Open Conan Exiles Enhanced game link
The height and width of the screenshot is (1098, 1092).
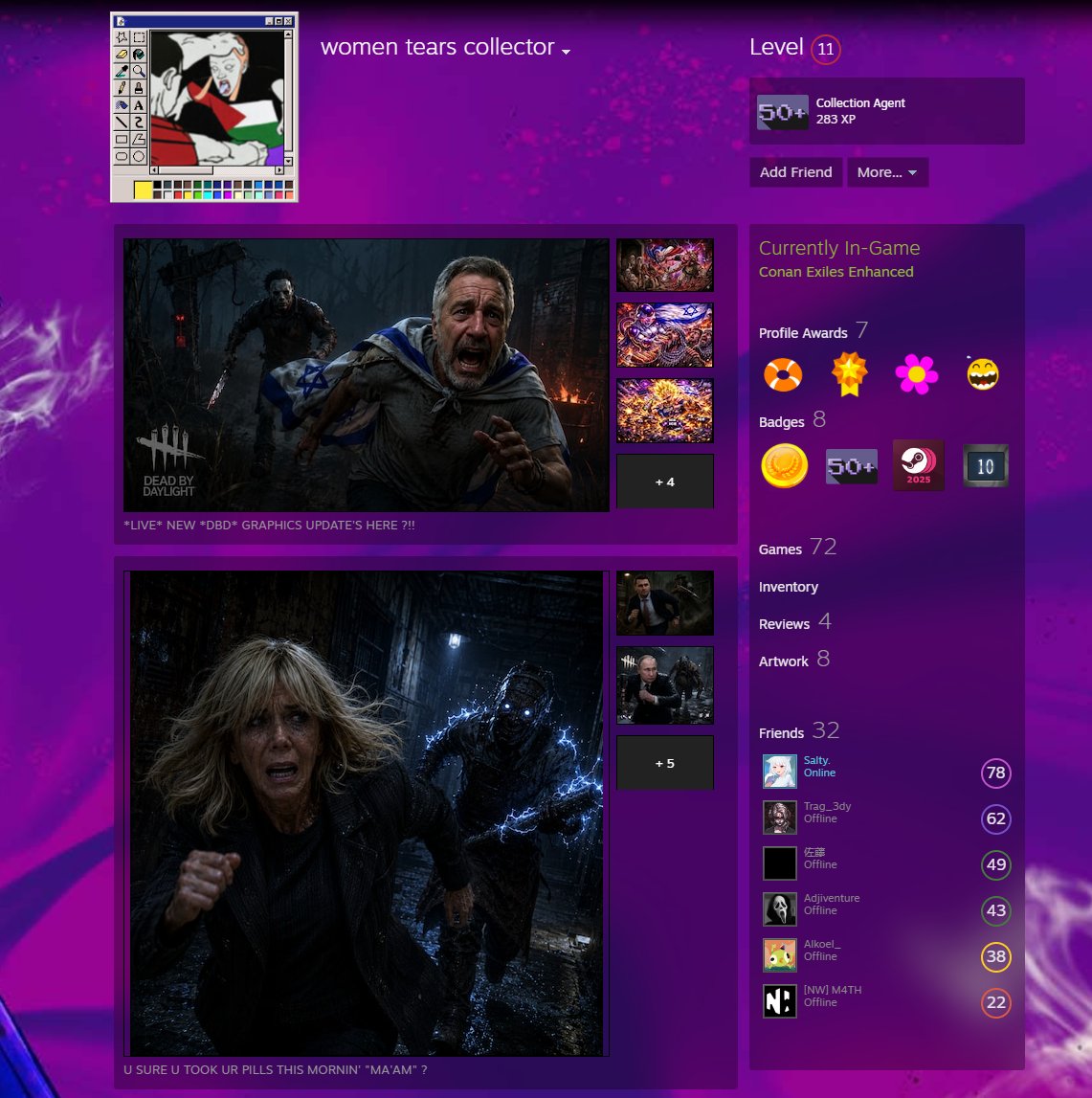836,272
